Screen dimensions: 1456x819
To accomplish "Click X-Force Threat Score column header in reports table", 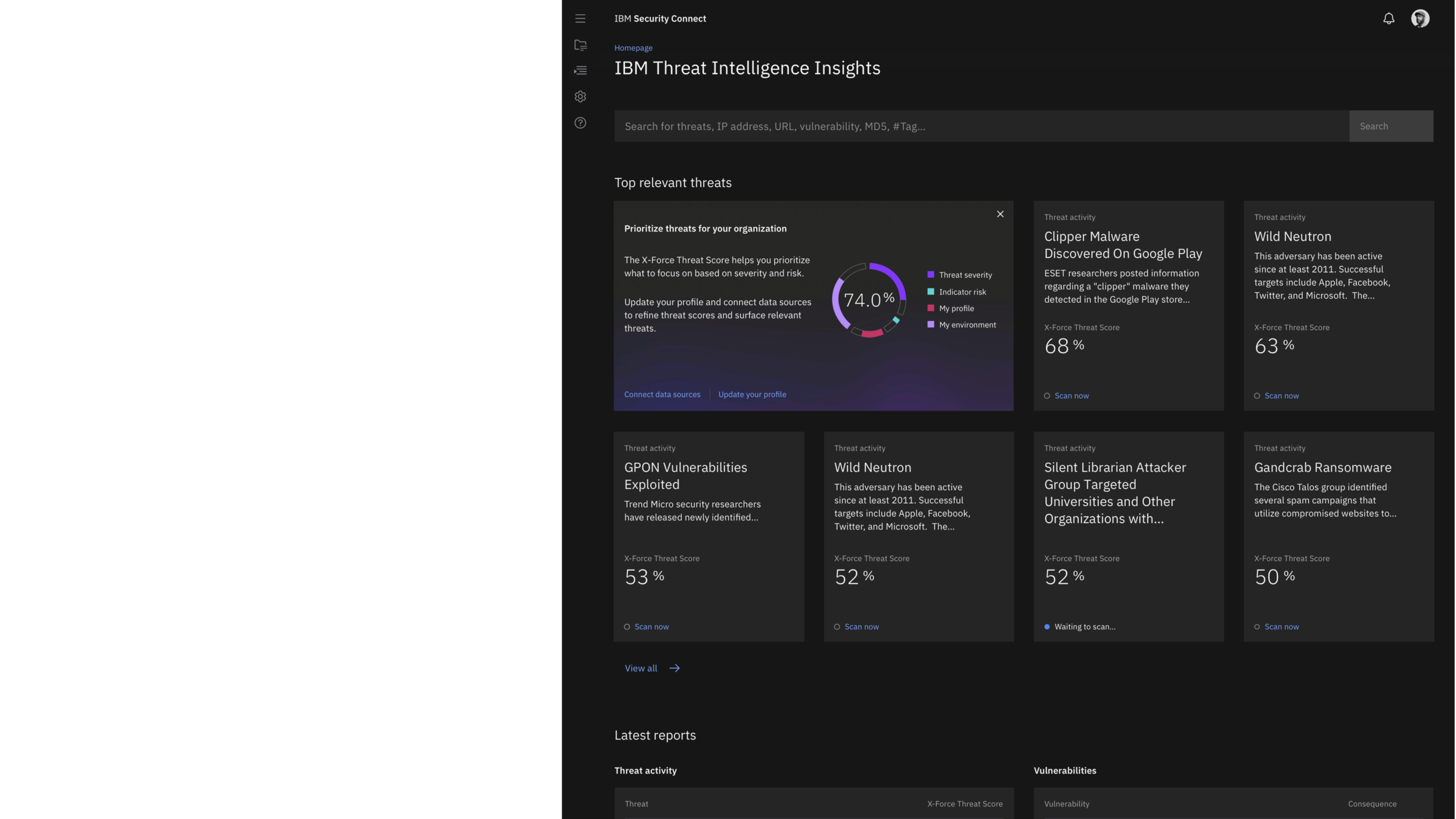I will tap(965, 804).
